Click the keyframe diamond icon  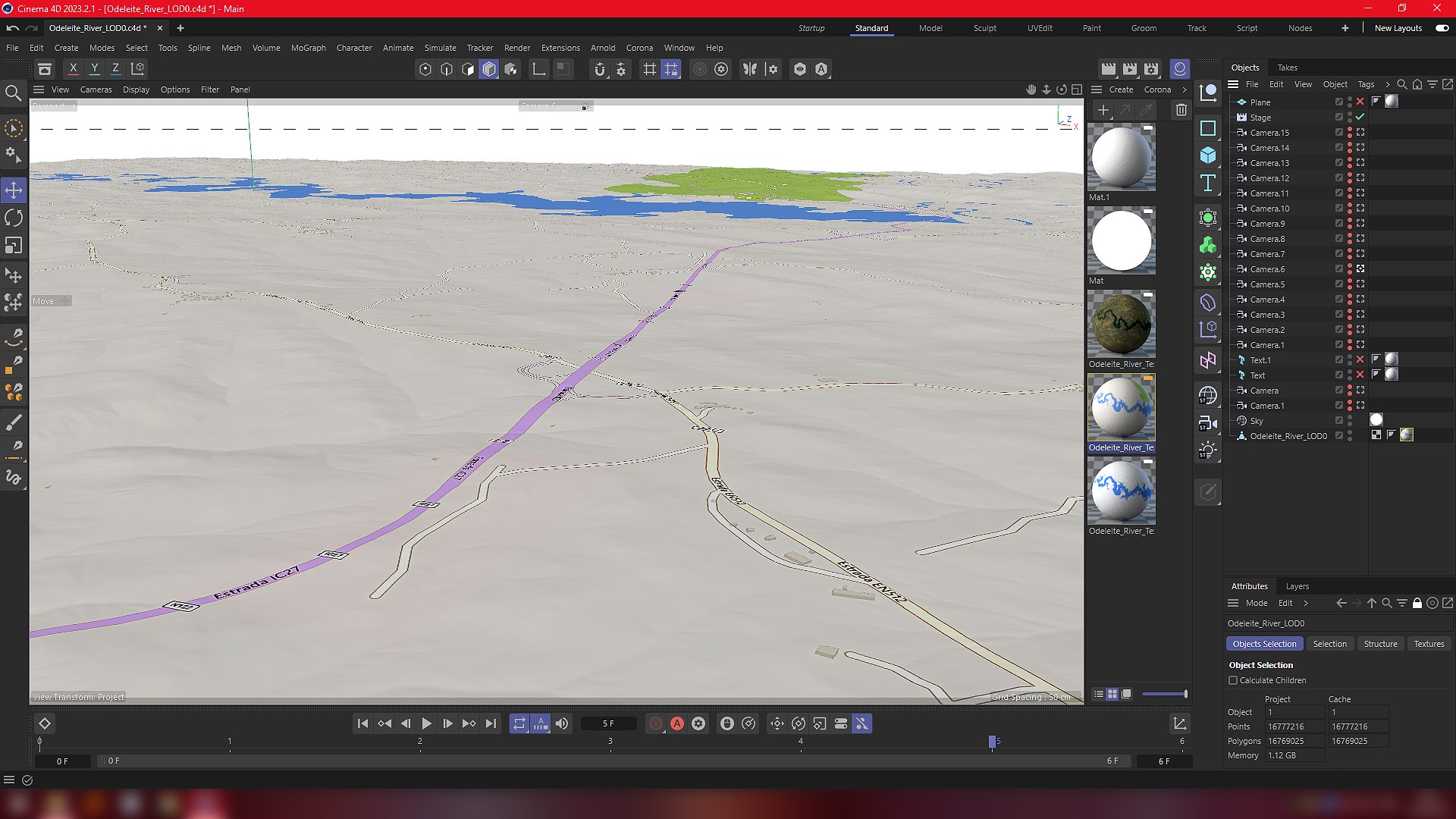pyautogui.click(x=45, y=723)
